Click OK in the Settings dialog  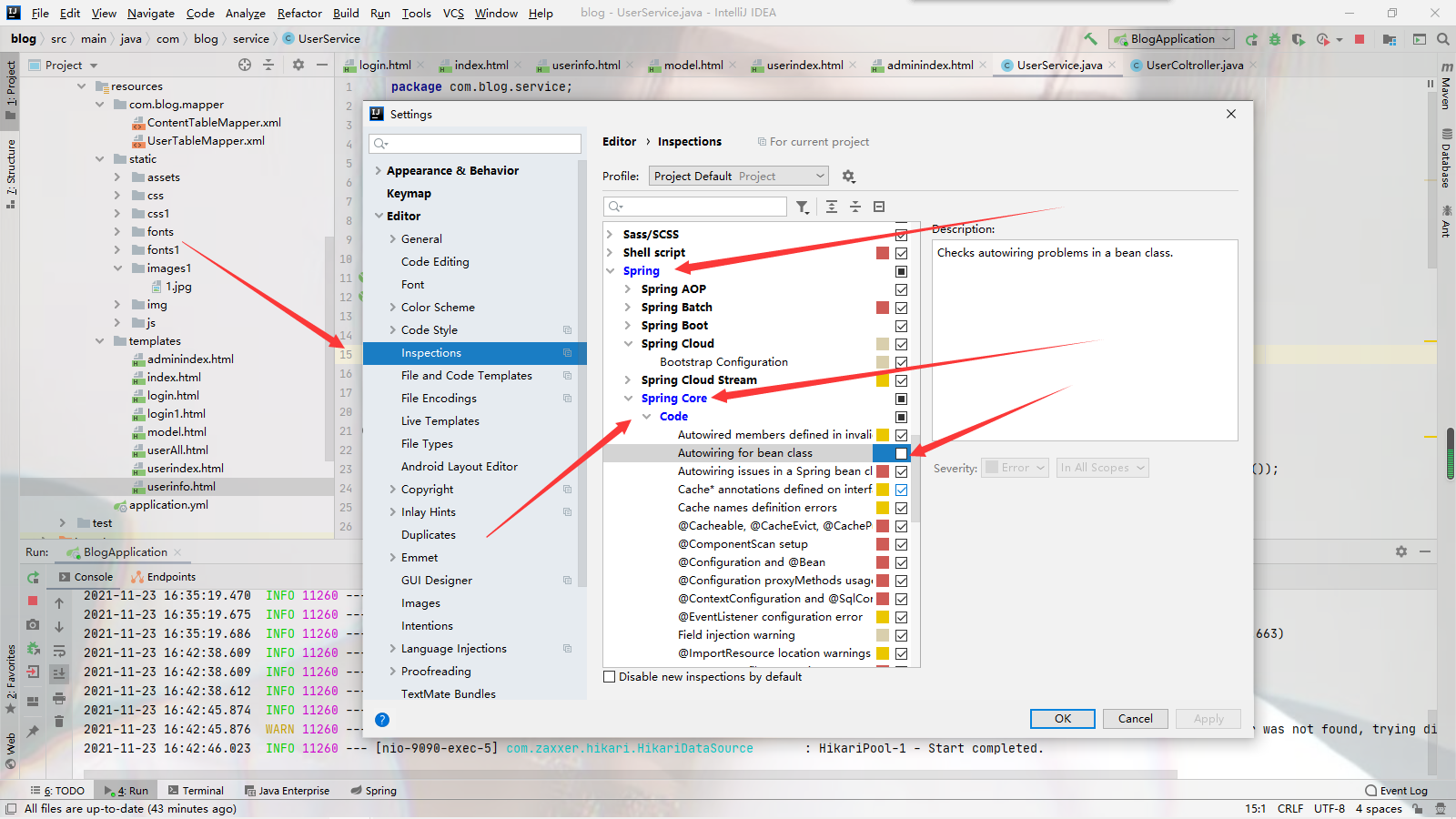[x=1063, y=719]
